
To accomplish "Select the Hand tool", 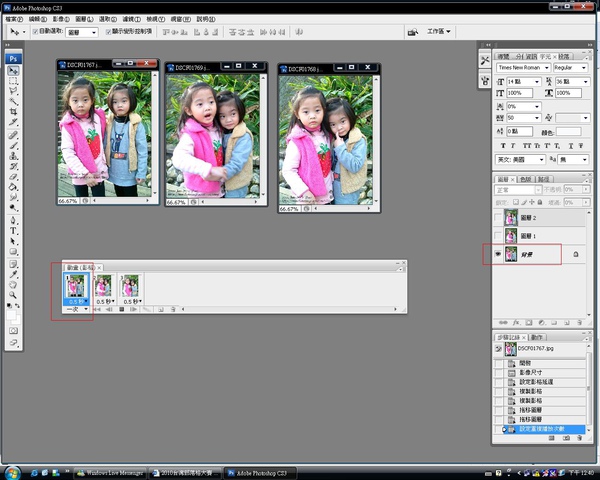I will tap(13, 285).
